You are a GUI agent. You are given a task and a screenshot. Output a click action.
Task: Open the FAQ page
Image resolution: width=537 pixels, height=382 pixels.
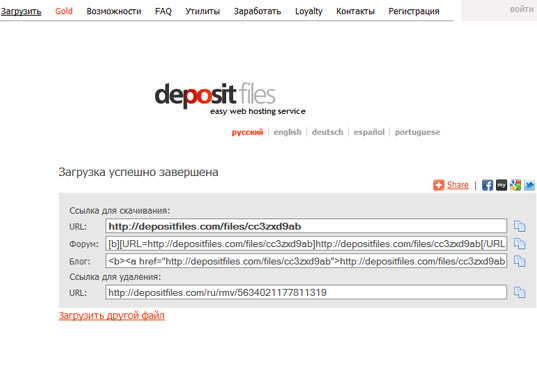163,11
